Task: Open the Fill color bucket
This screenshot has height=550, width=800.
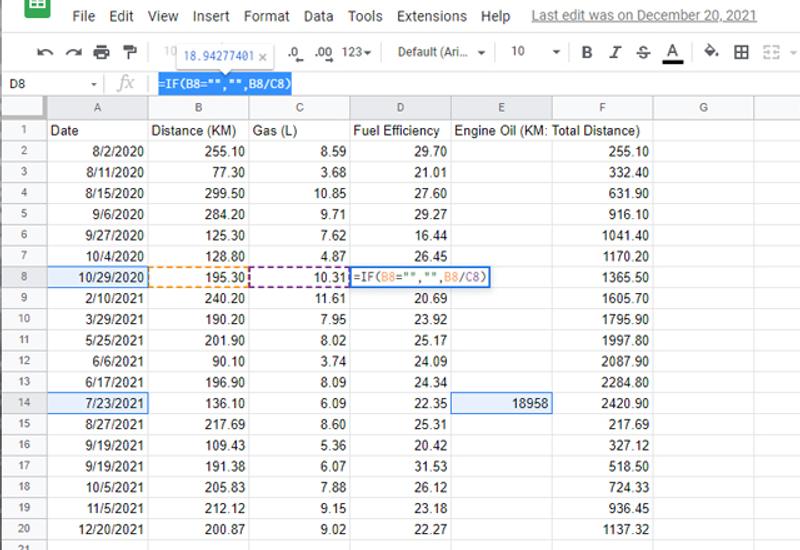Action: pos(711,52)
